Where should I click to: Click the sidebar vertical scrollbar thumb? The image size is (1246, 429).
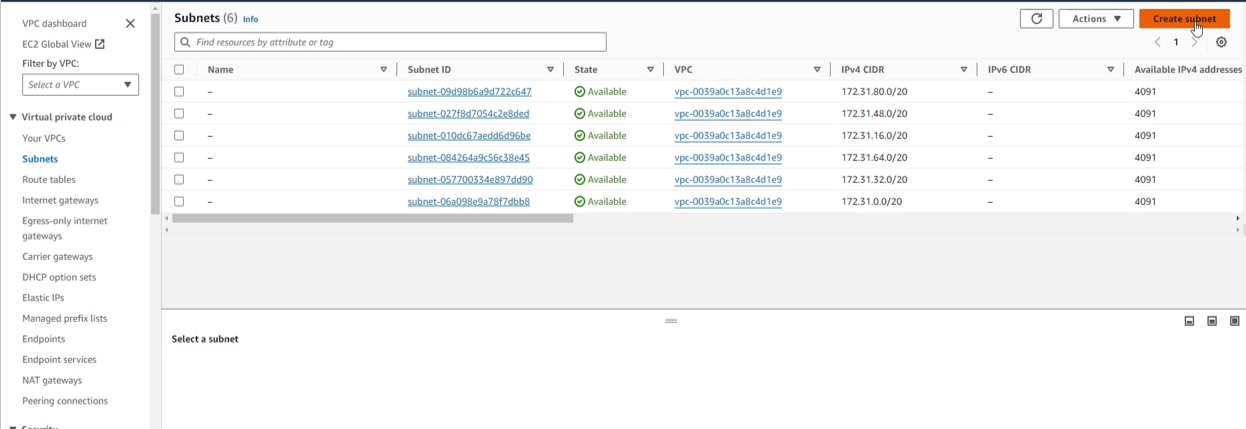click(x=155, y=114)
